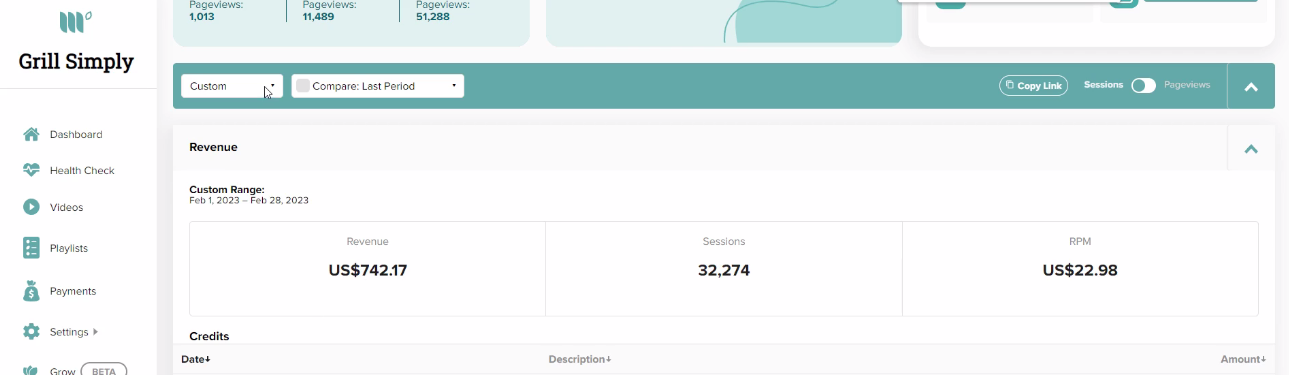This screenshot has height=375, width=1289.
Task: Click the Mediavine logo above Grill Simply
Action: click(x=76, y=21)
